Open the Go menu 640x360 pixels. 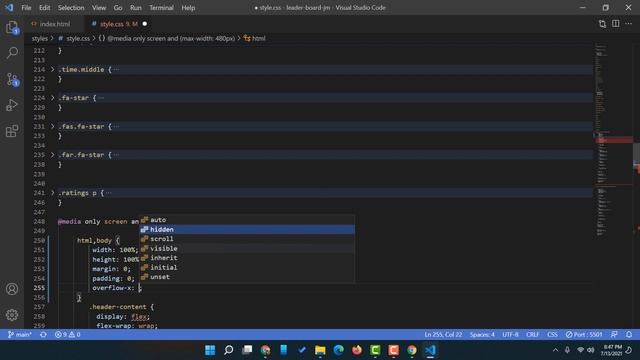pos(118,8)
